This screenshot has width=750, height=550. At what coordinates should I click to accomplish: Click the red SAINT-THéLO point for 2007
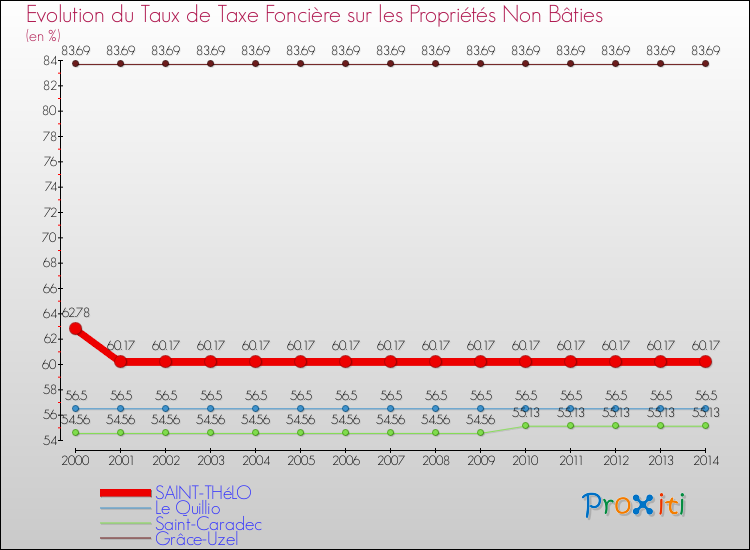(391, 362)
